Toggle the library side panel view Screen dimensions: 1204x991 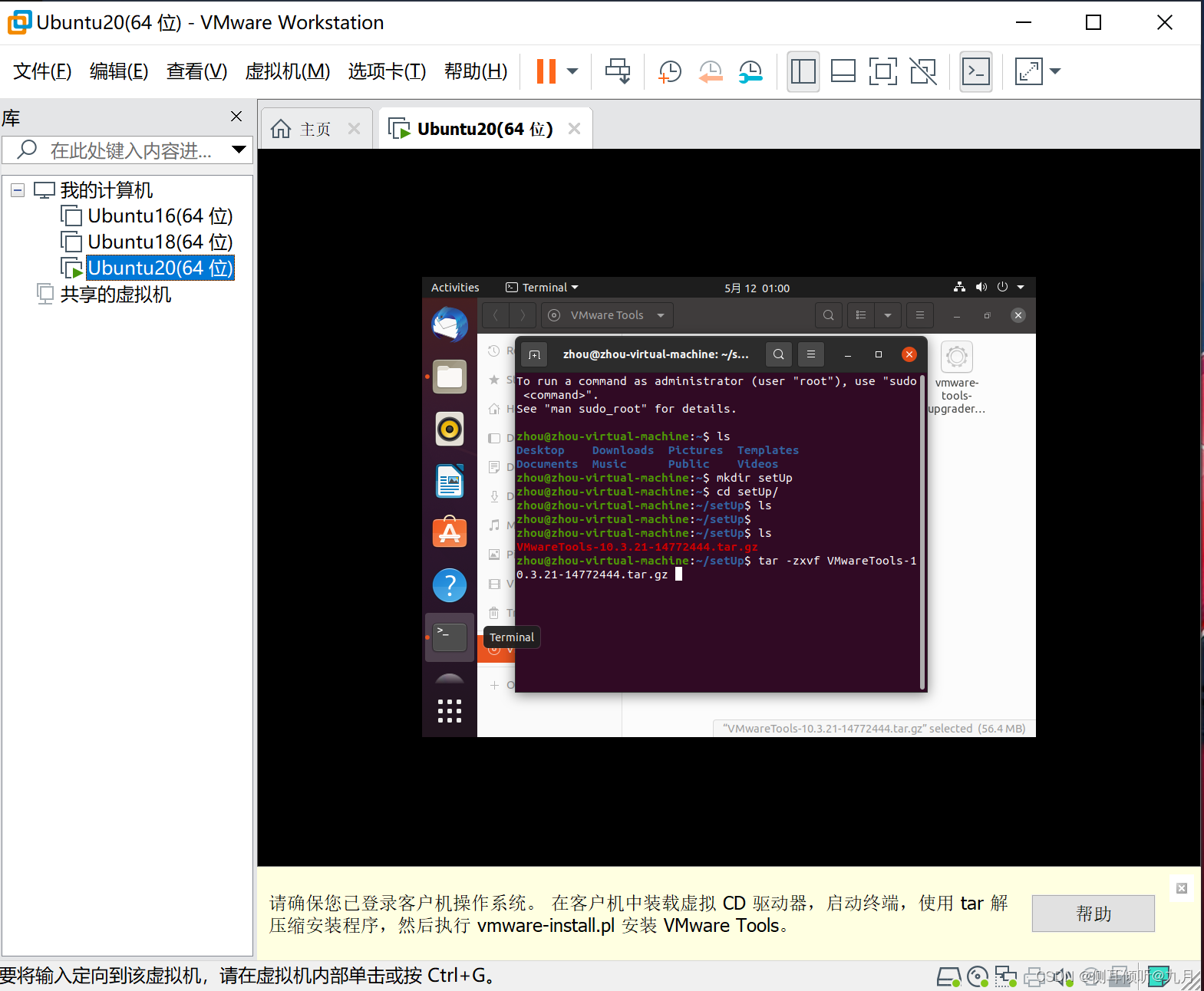803,71
